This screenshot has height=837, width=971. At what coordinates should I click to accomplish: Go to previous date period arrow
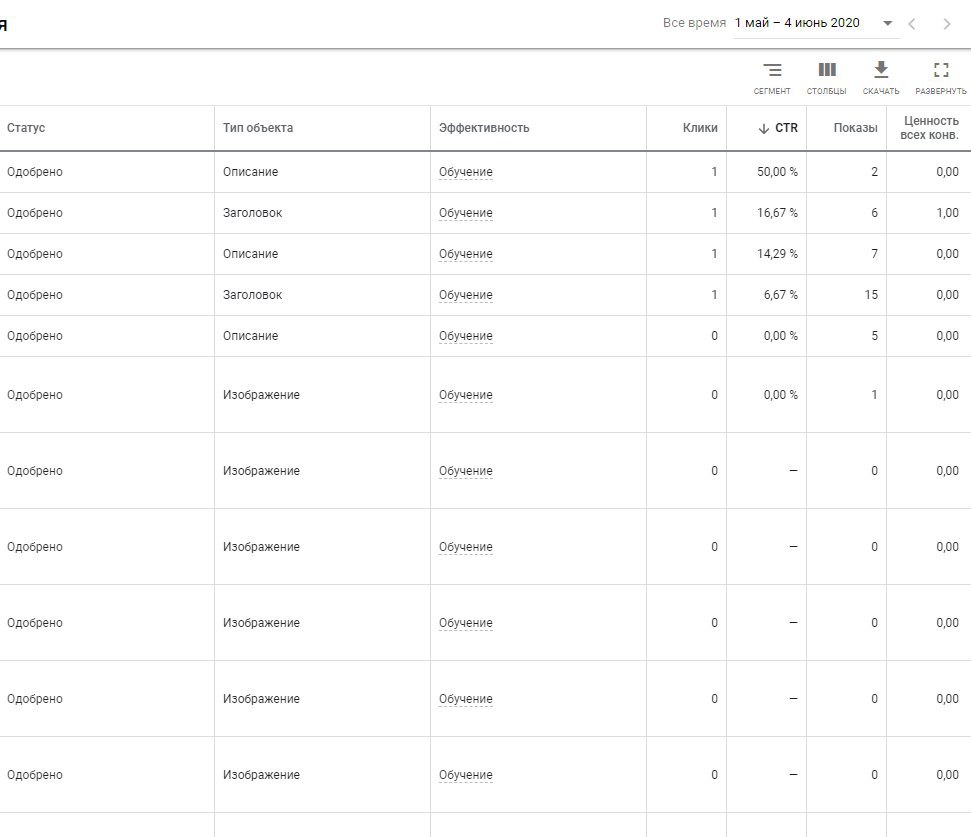[x=912, y=24]
